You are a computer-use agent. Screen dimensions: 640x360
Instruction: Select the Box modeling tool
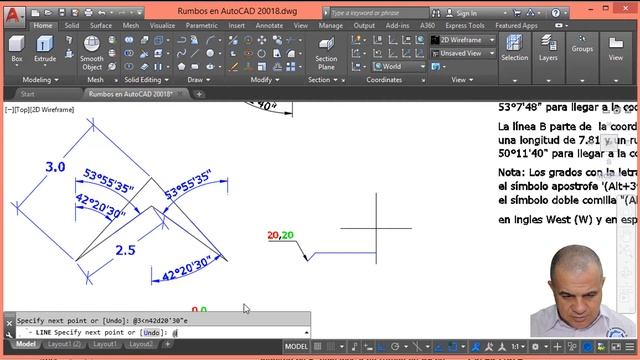[x=17, y=49]
